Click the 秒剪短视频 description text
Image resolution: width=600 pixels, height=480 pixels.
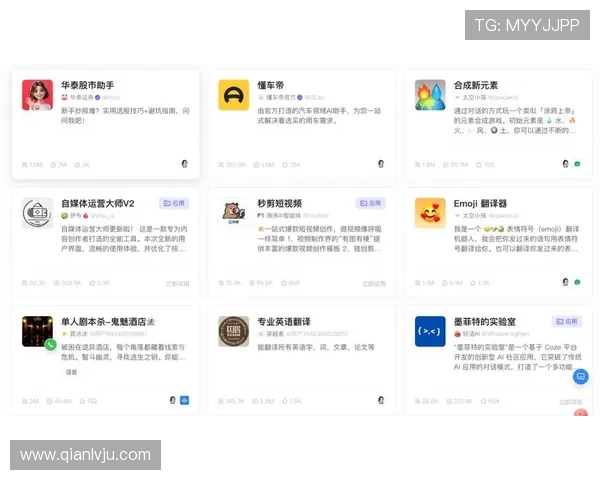[320, 239]
